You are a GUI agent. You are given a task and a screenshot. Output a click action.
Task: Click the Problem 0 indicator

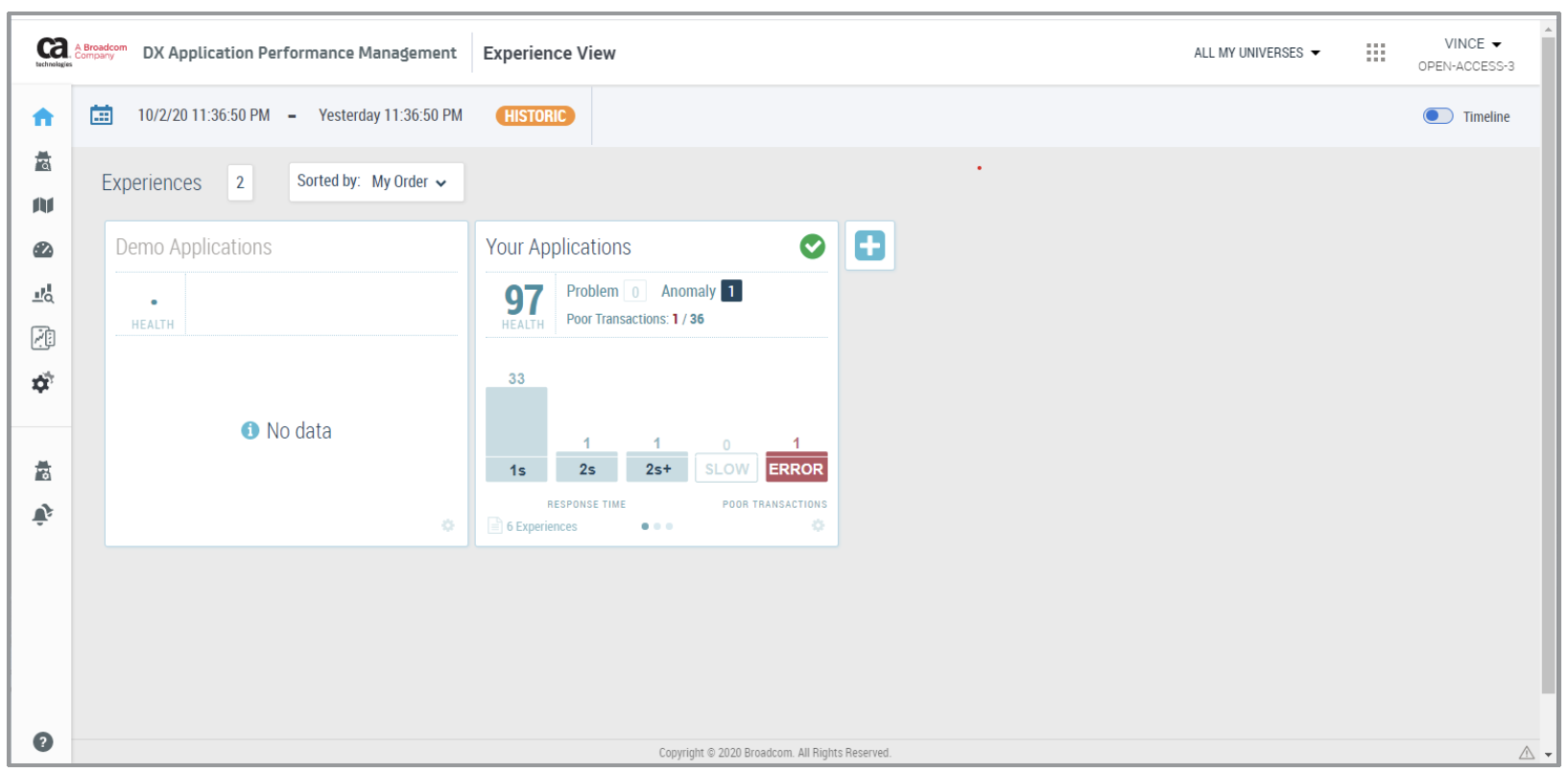tap(605, 291)
